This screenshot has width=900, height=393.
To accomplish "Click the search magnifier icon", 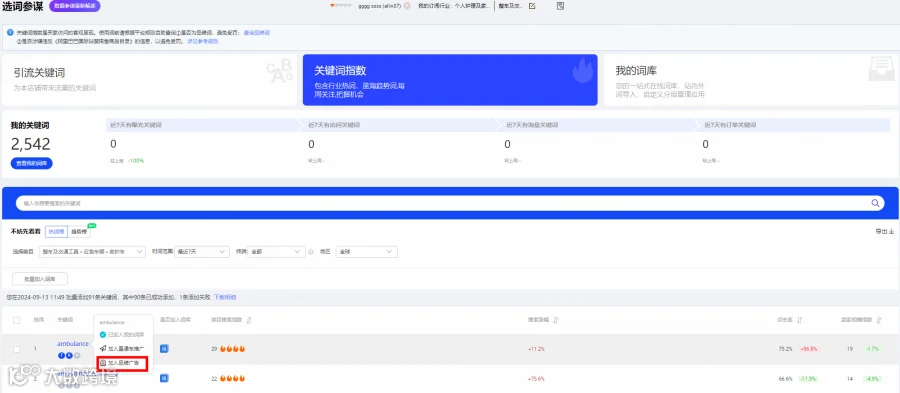I will click(x=875, y=203).
